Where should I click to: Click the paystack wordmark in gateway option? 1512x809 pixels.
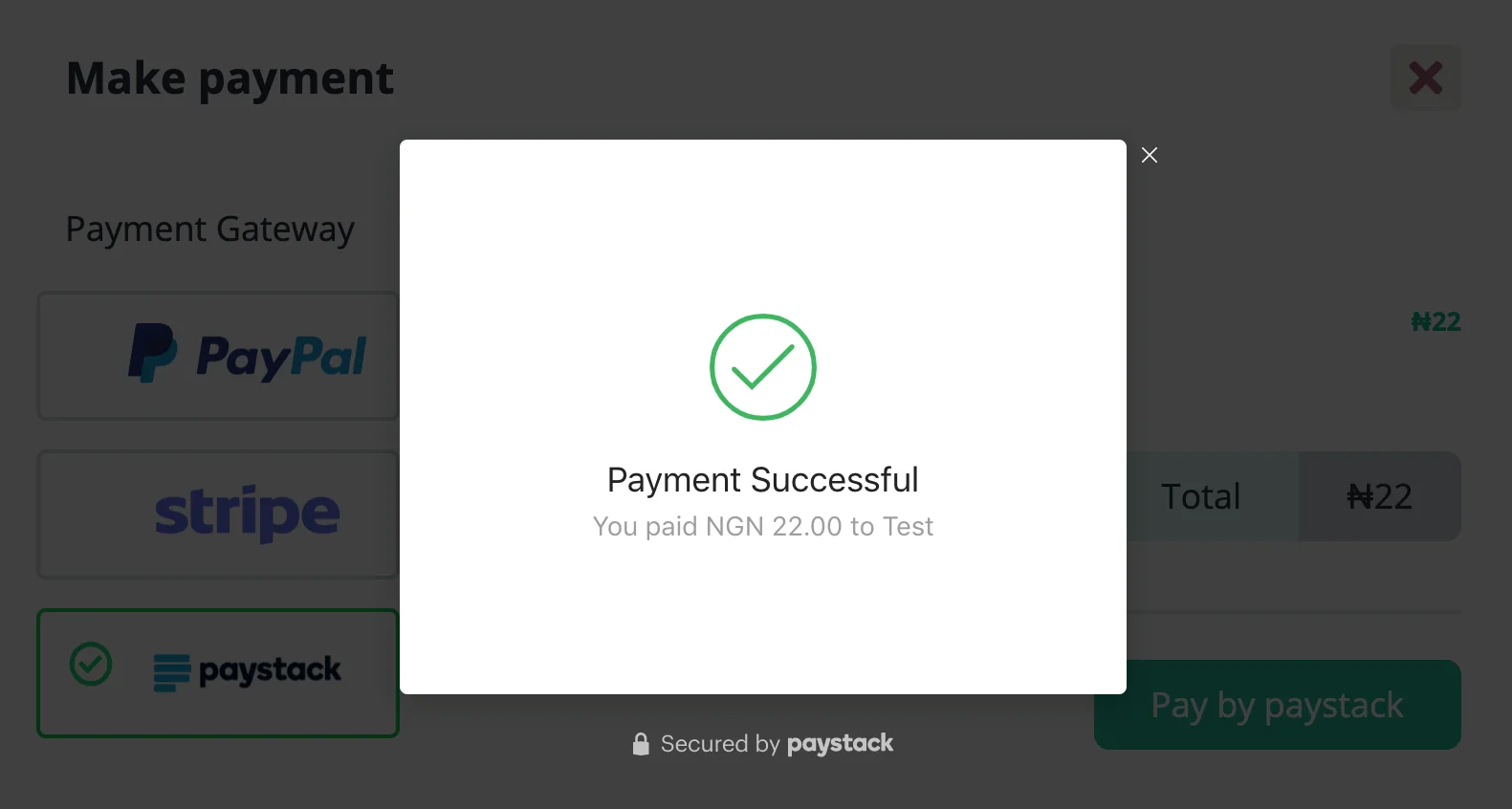(270, 670)
